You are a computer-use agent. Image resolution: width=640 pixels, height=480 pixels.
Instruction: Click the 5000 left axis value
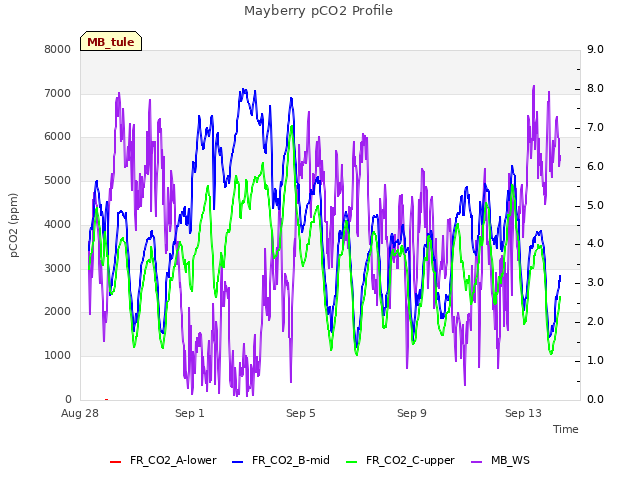[58, 180]
